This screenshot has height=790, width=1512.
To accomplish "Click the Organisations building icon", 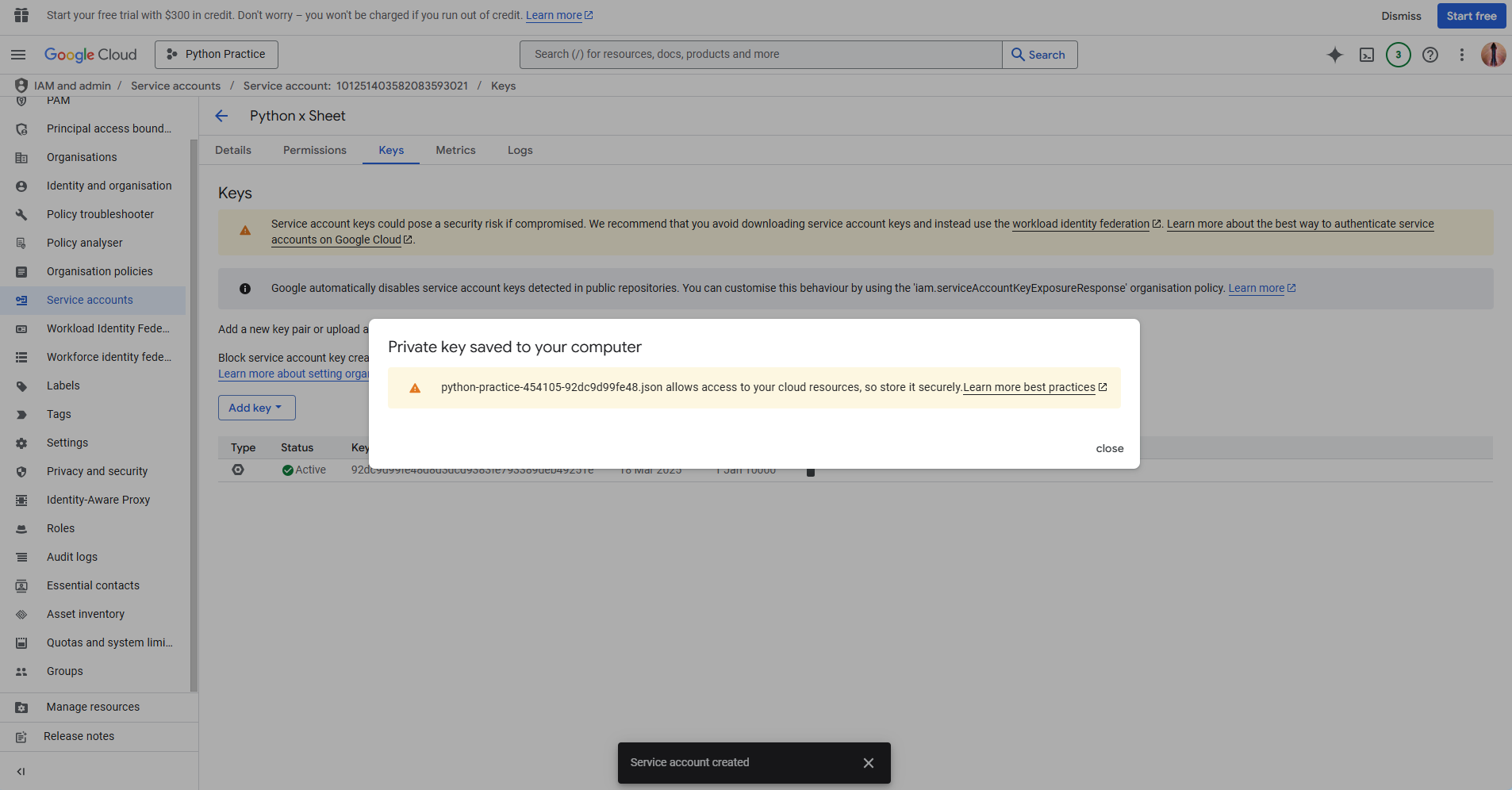I will coord(21,157).
